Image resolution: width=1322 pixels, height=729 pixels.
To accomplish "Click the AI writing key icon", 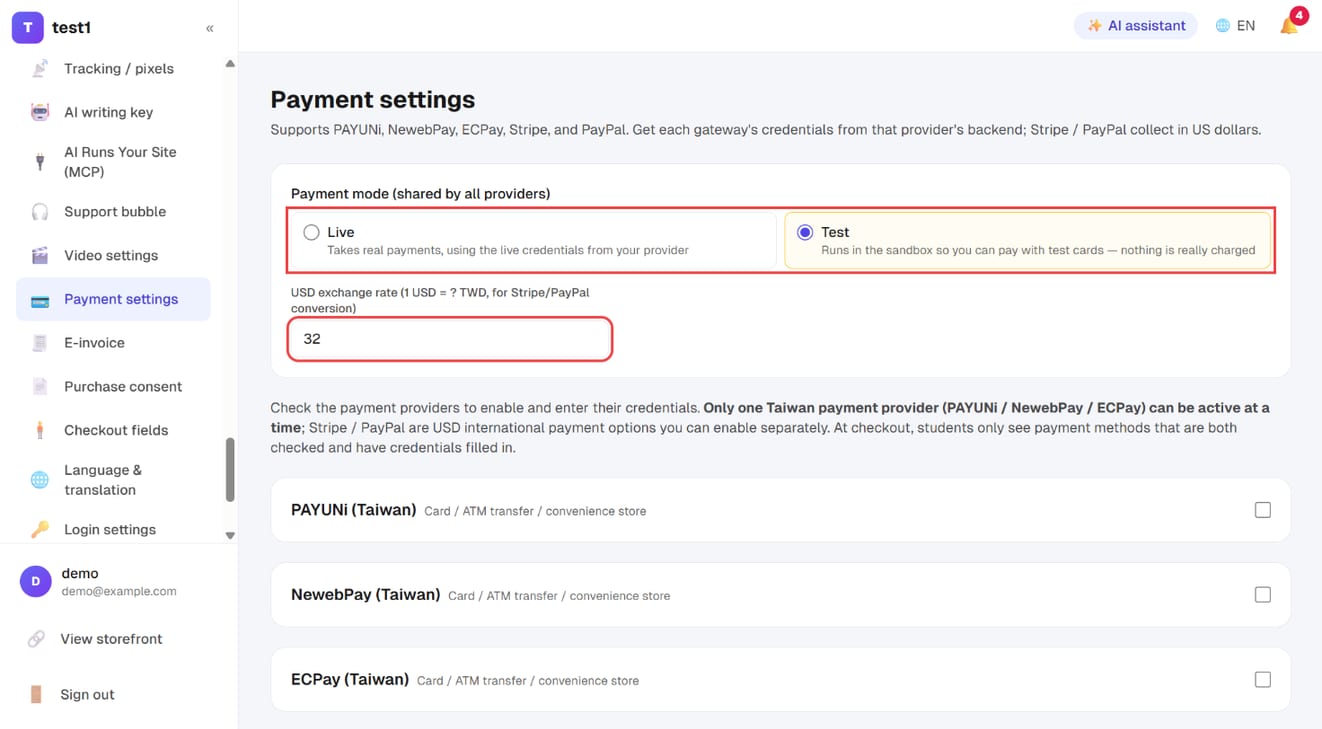I will [x=40, y=112].
